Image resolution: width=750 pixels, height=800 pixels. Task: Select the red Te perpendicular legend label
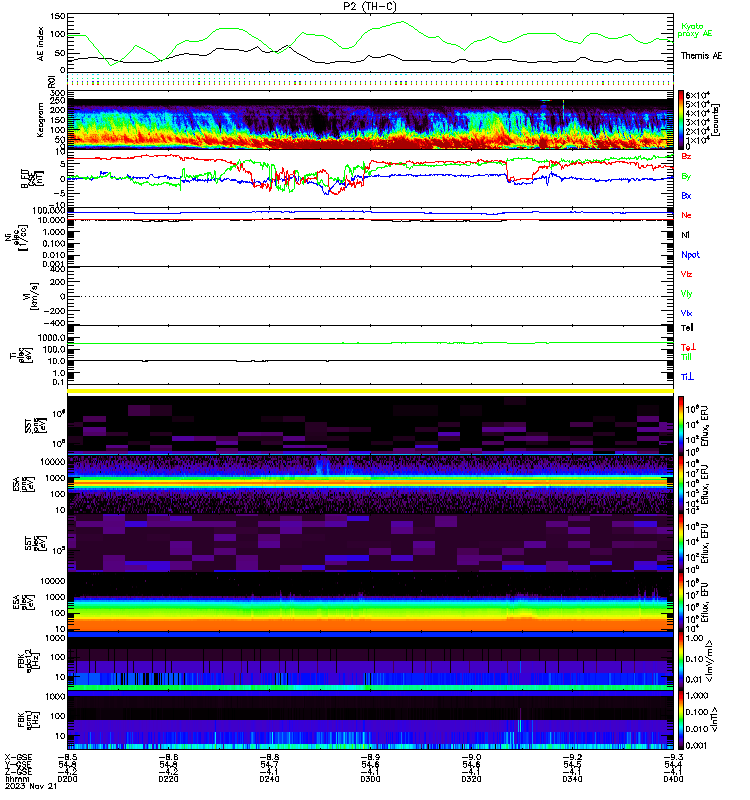click(x=688, y=347)
